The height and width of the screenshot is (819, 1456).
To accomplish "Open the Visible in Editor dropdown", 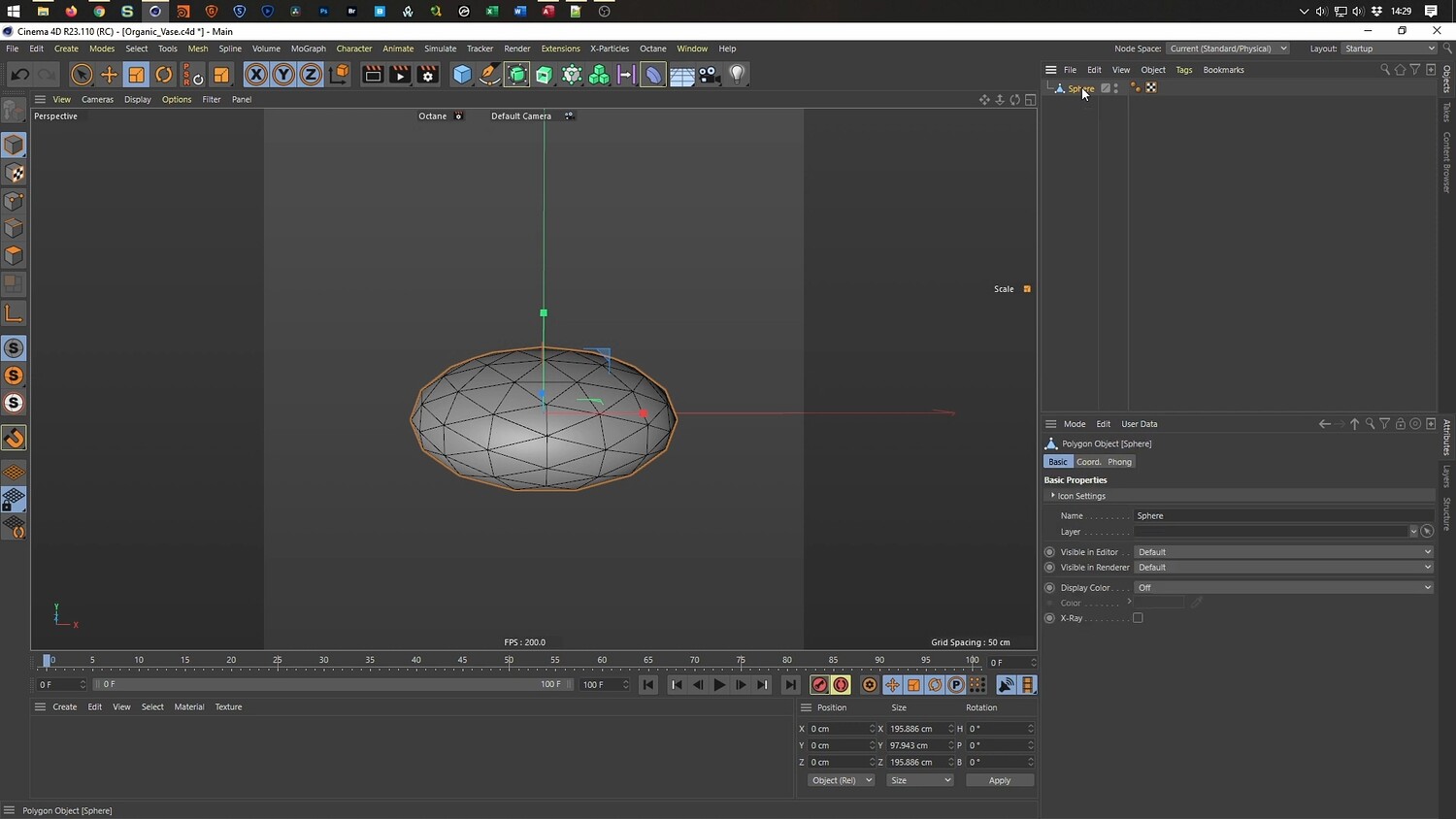I will [1283, 552].
